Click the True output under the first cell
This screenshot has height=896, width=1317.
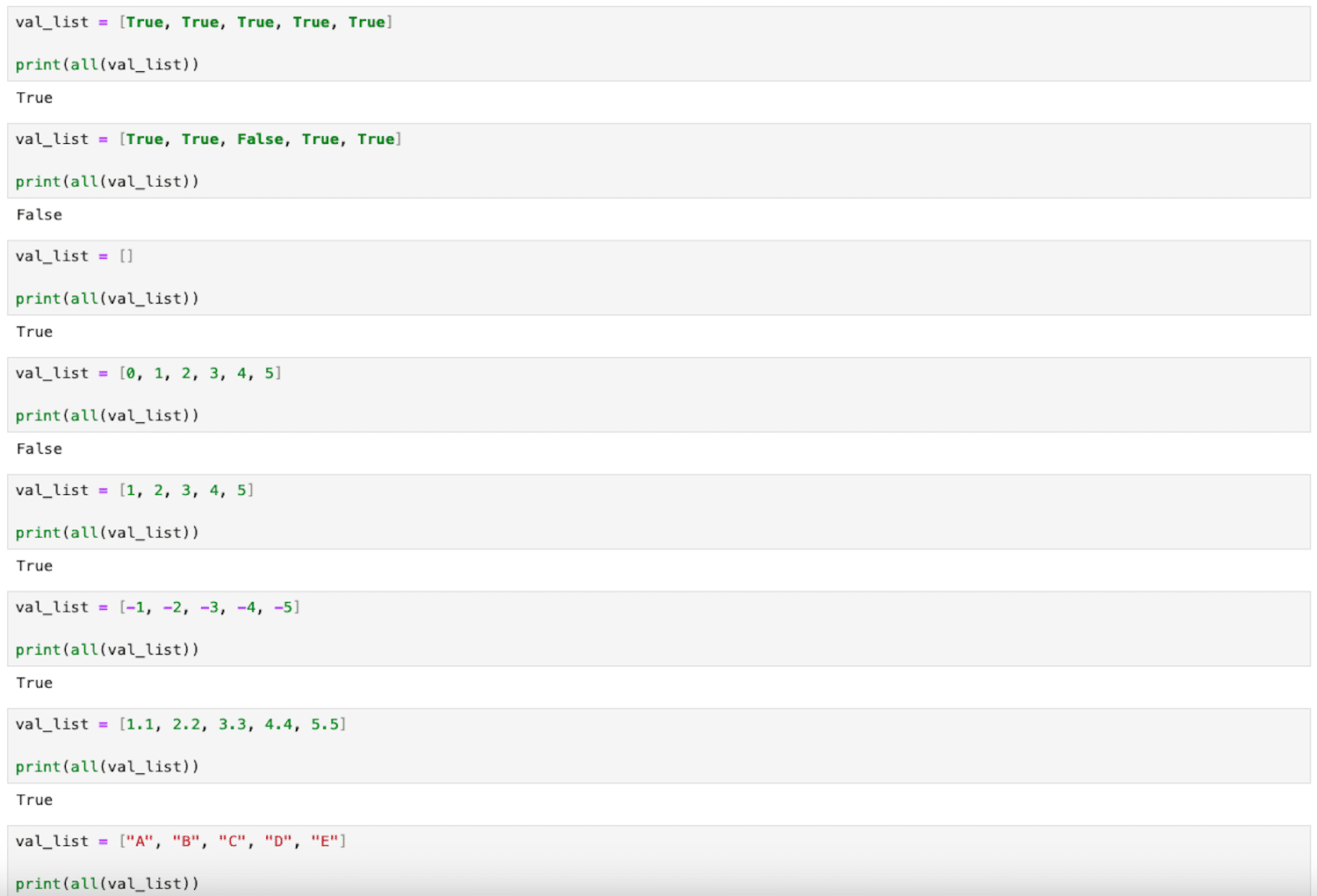[x=34, y=97]
